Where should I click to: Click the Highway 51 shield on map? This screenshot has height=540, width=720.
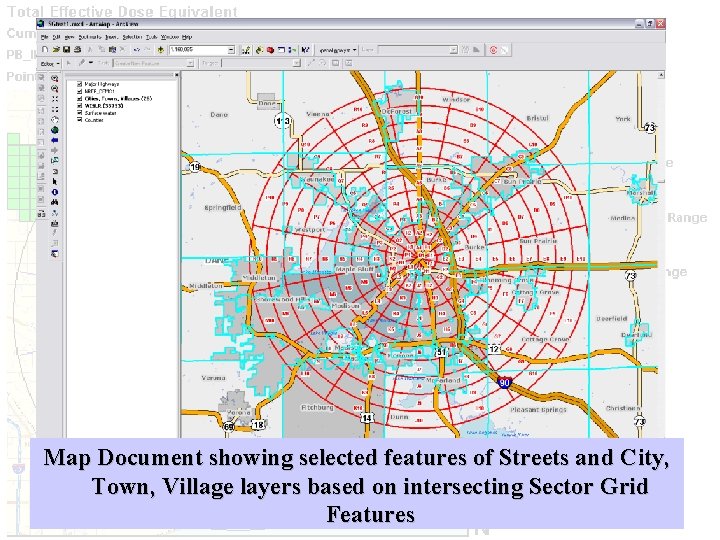441,352
